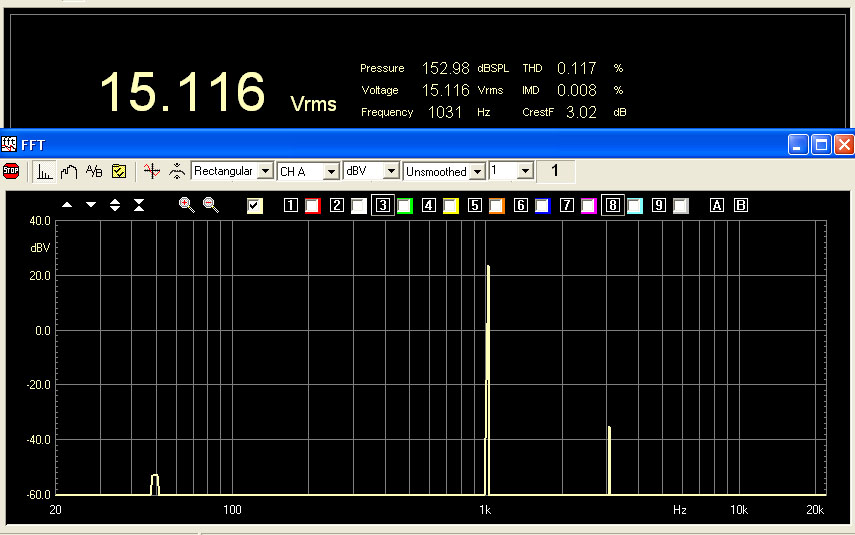This screenshot has height=535, width=855.
Task: Click the white up arrow above graph
Action: (67, 205)
